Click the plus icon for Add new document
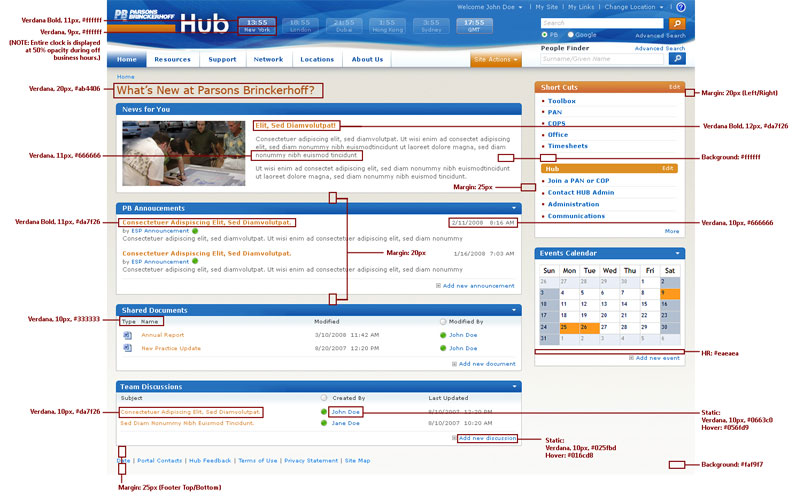Viewport: 800px width, 504px height. pos(455,364)
